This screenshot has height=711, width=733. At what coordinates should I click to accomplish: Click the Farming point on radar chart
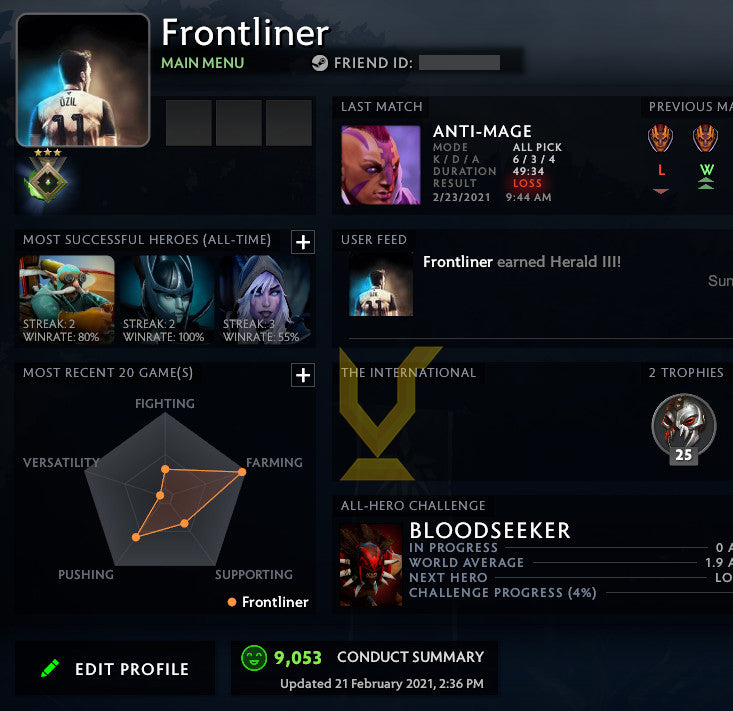tap(242, 472)
